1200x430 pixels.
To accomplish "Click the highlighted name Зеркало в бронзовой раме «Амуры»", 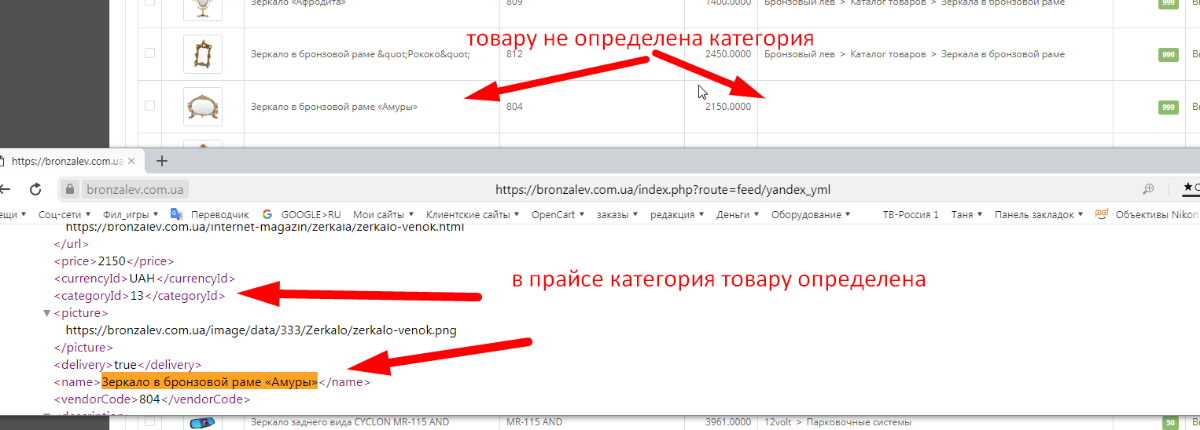I will click(x=209, y=381).
